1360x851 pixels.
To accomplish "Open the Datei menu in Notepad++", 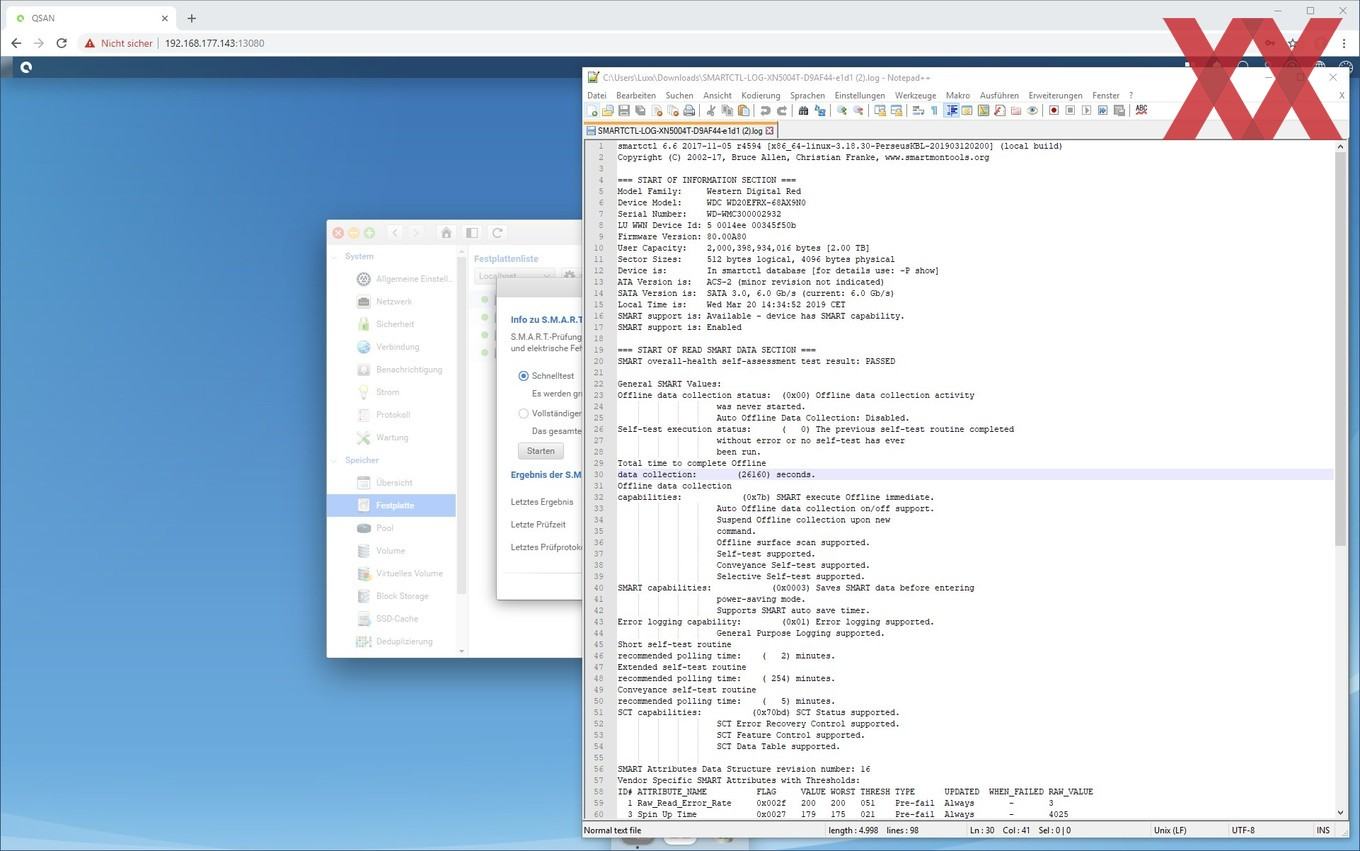I will click(x=596, y=95).
